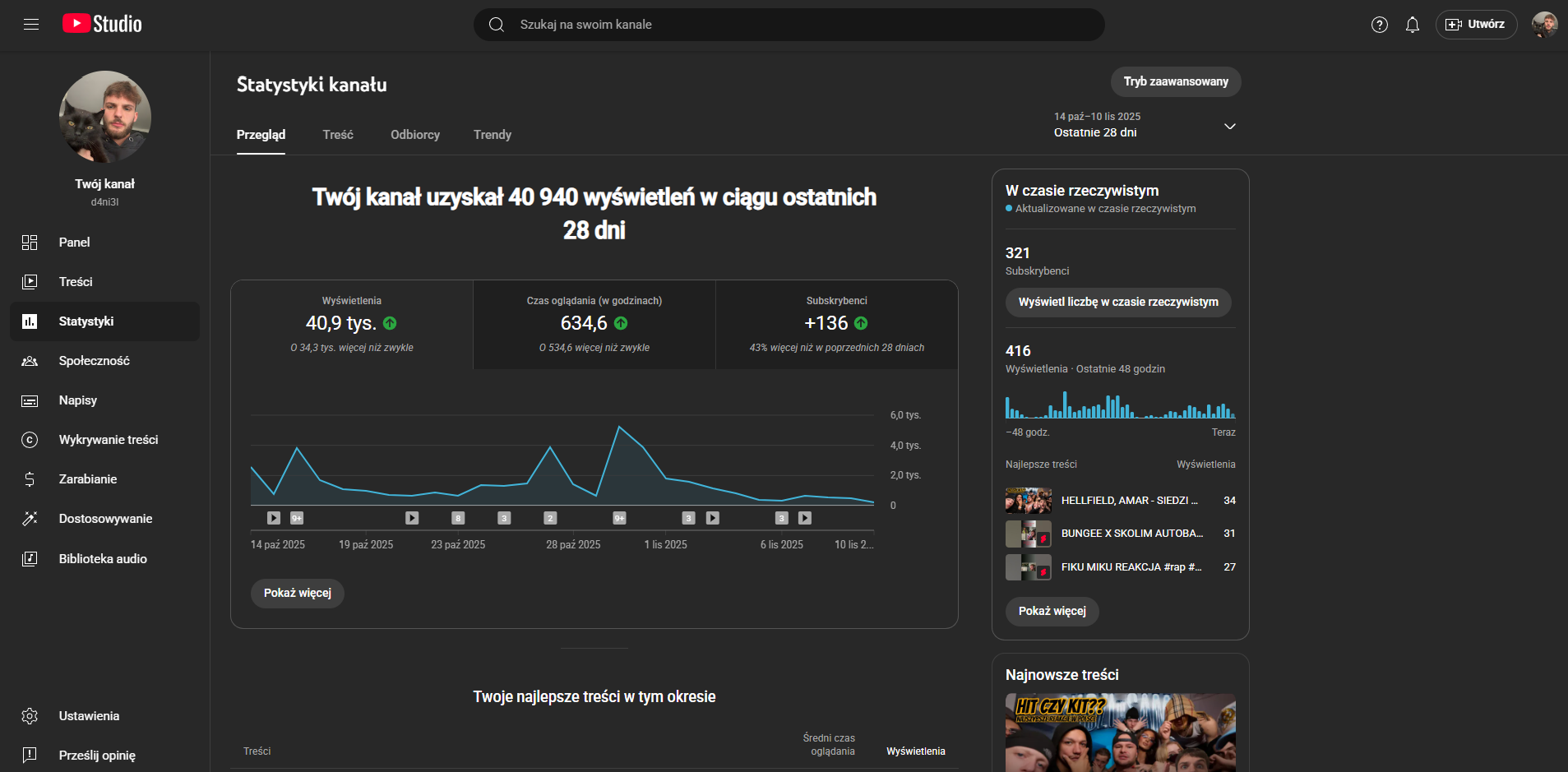Switch to the Odbiorcy tab
This screenshot has width=1568, height=772.
(414, 135)
